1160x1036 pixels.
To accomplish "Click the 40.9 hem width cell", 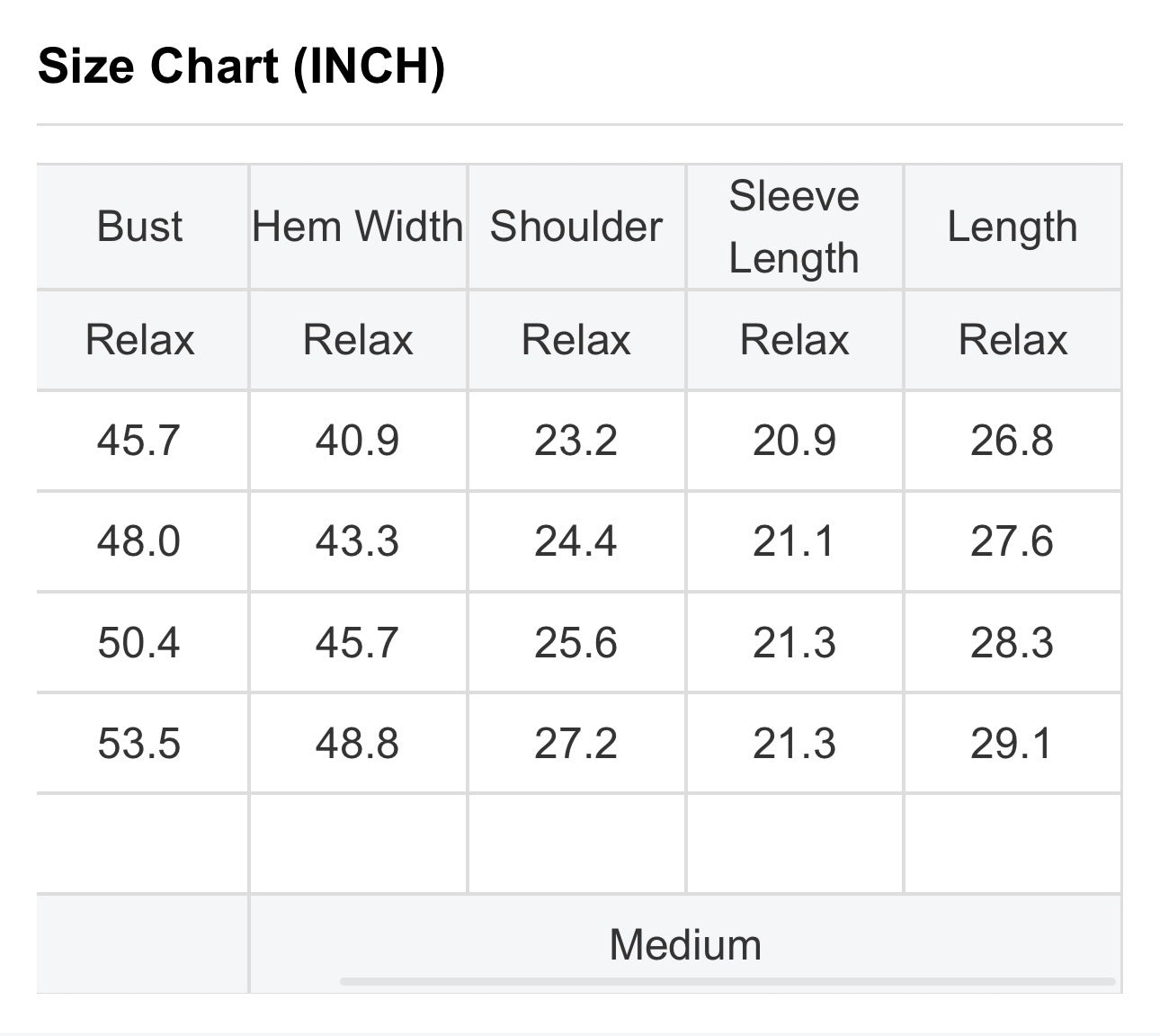I will (358, 441).
